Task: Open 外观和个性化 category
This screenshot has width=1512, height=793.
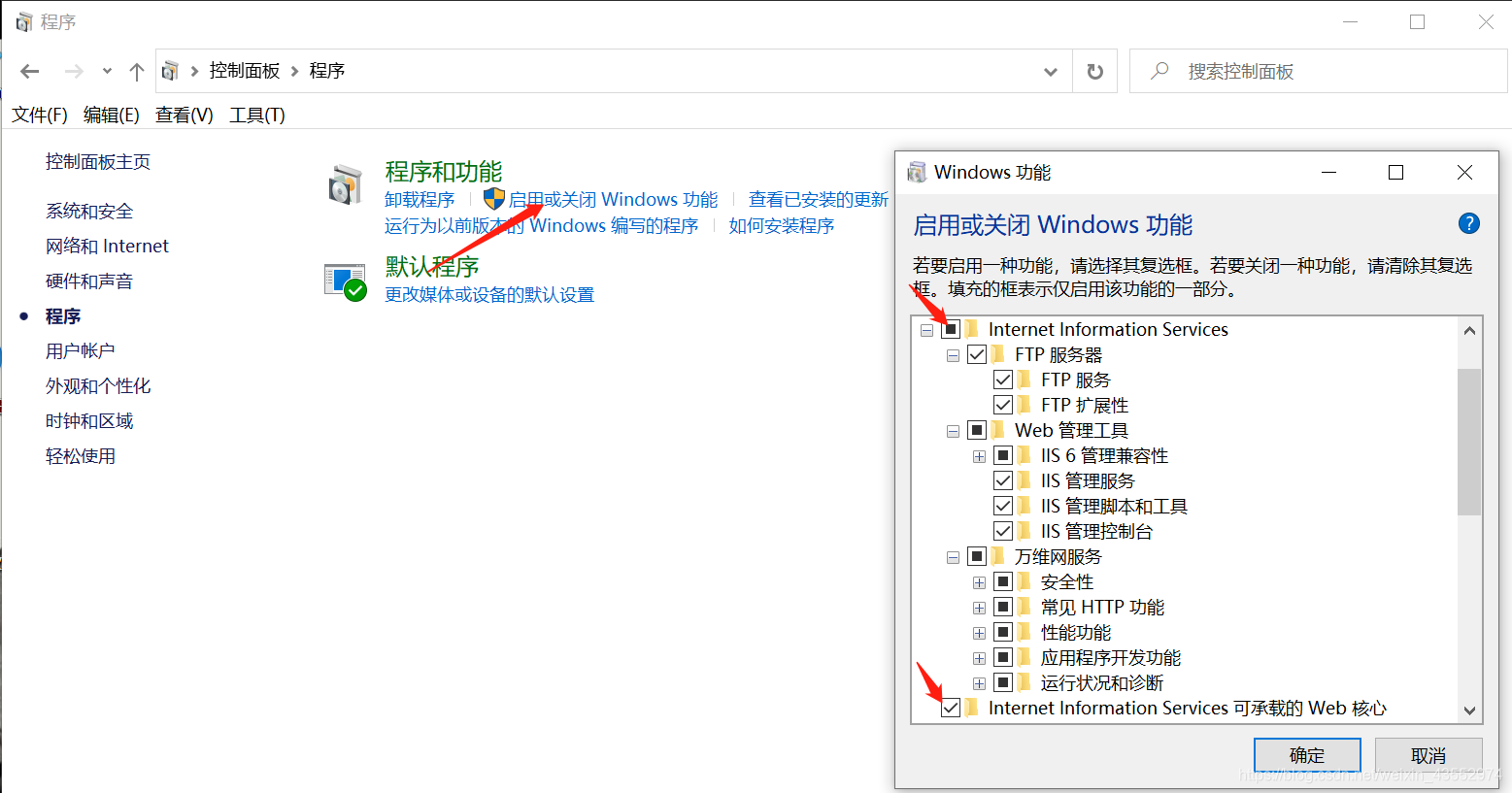Action: coord(98,385)
